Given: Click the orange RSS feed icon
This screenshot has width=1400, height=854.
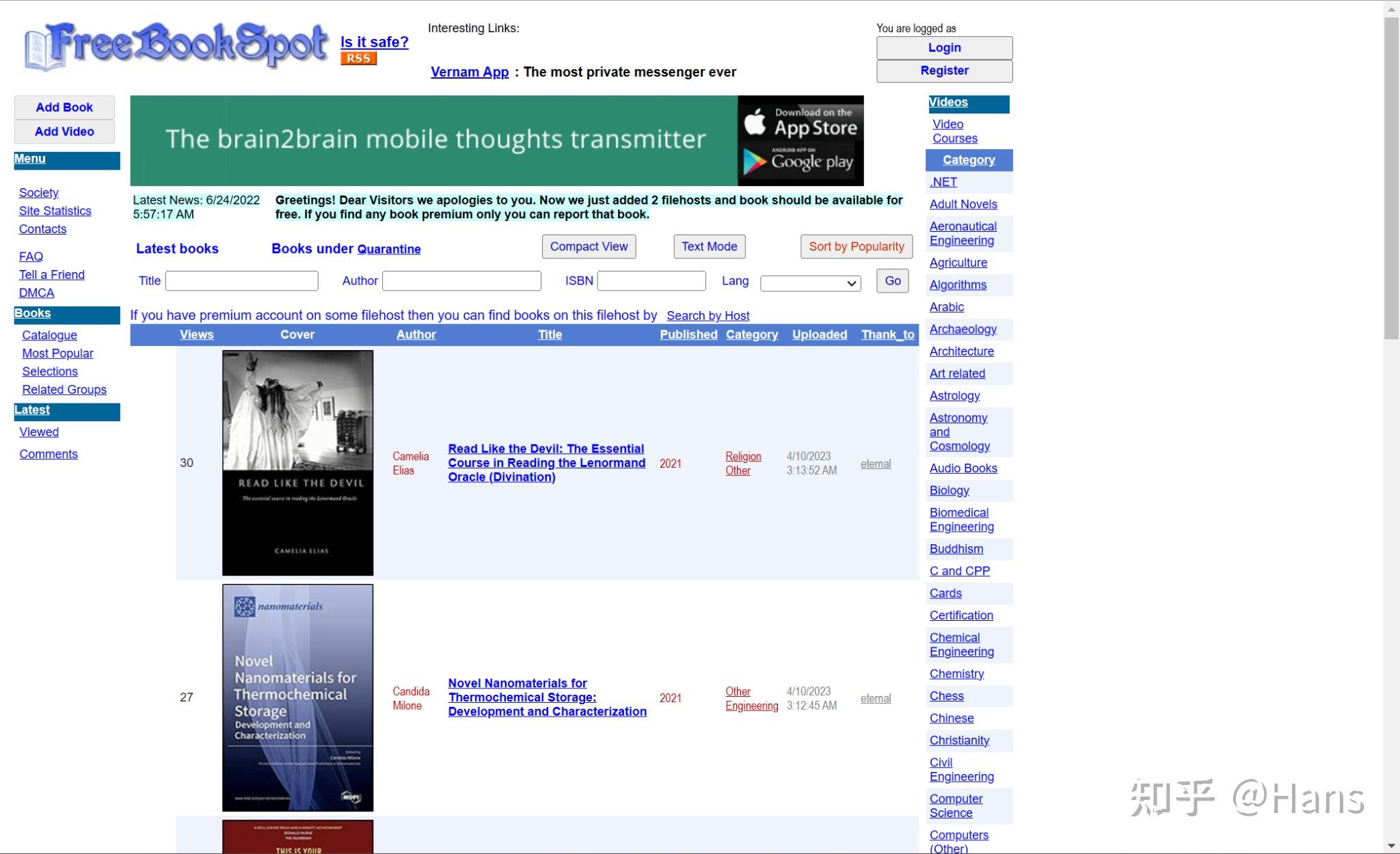Looking at the screenshot, I should 358,59.
